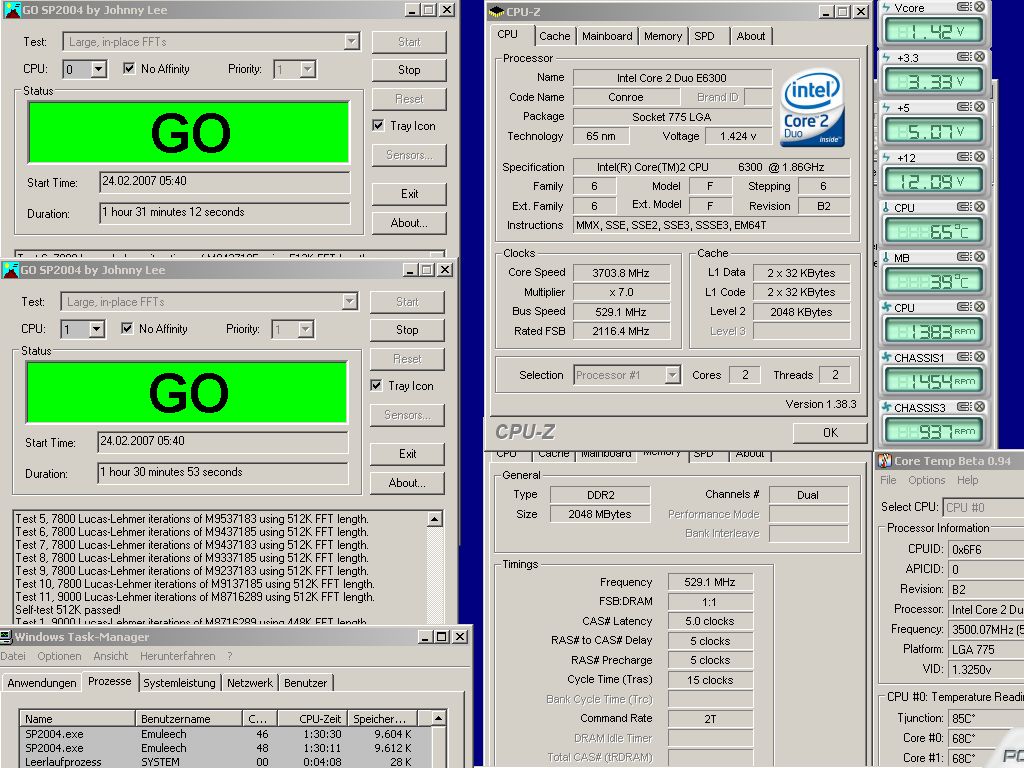Click scroll-up arrow of Task-Manager process list
1024x768 pixels.
439,718
